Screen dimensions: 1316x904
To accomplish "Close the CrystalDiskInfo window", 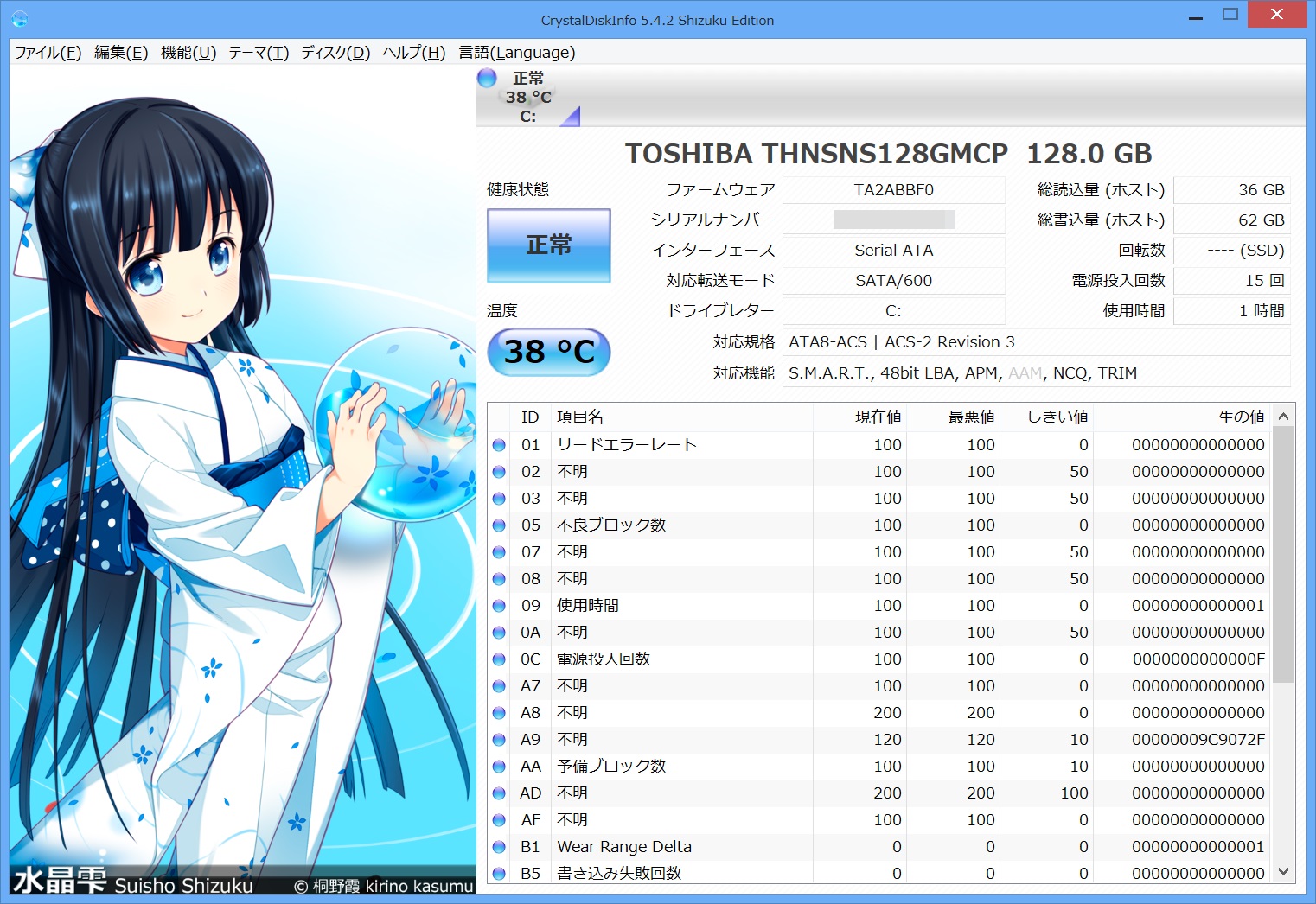I will (x=1277, y=16).
